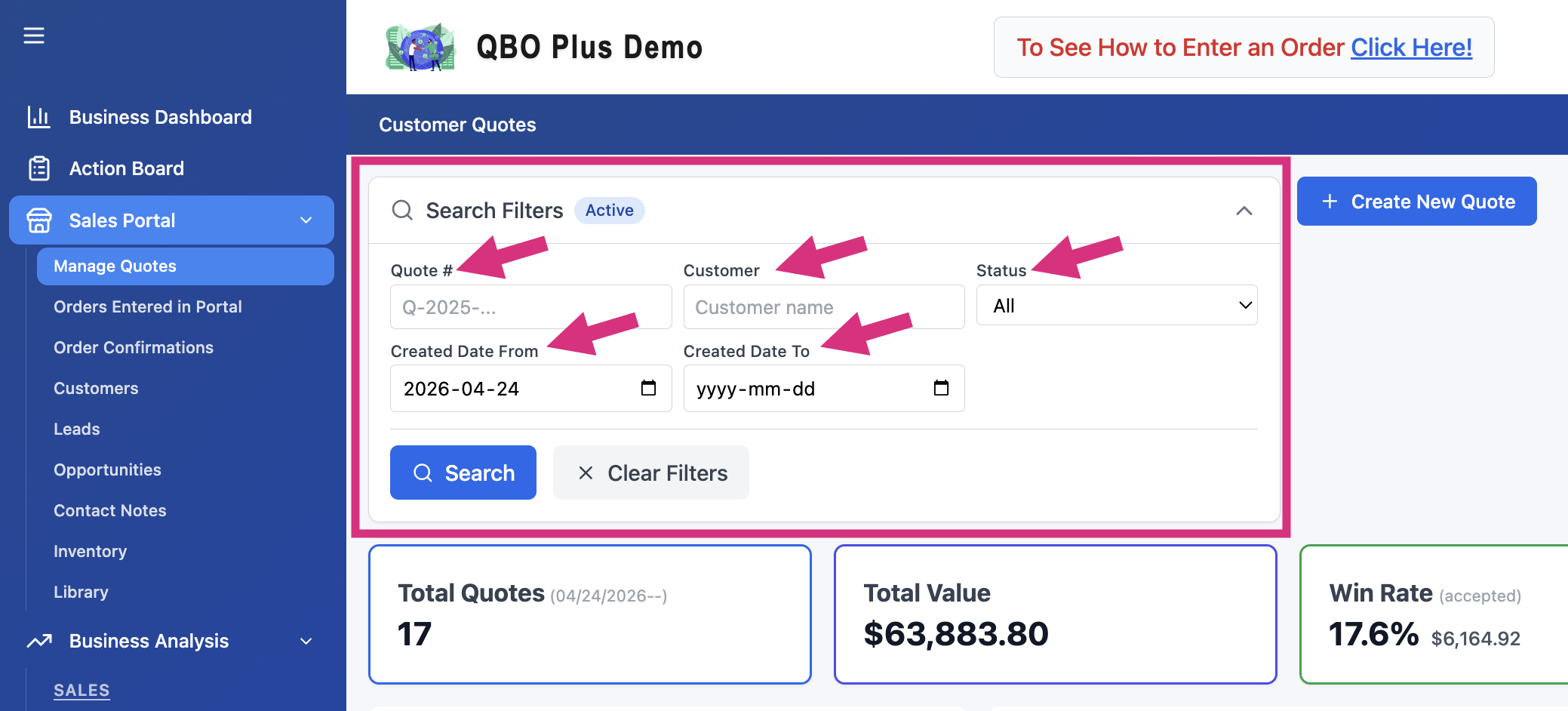Go to Opportunities in sidebar
This screenshot has width=1568, height=711.
(x=107, y=469)
